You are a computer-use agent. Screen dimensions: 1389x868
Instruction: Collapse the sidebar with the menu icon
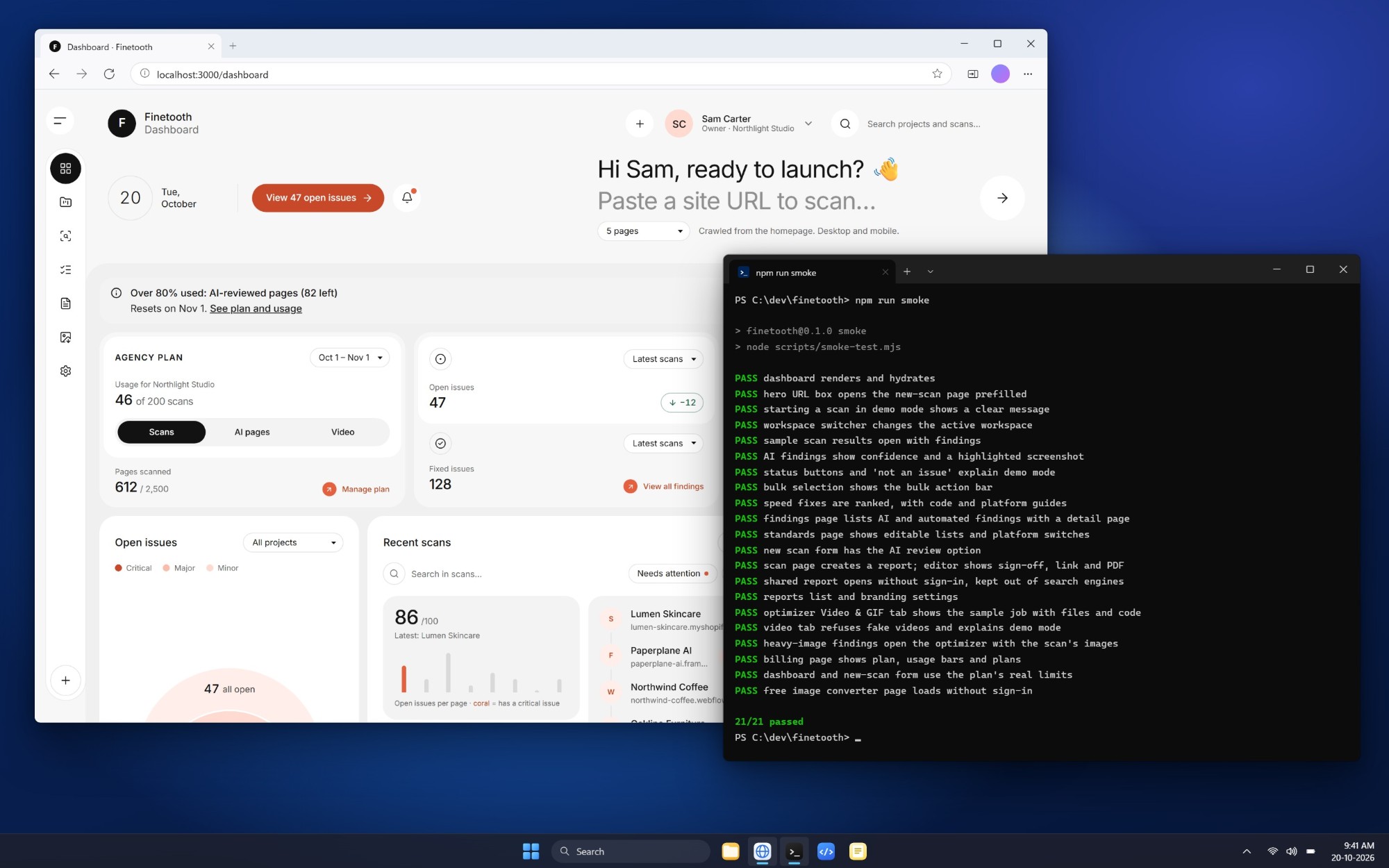60,121
